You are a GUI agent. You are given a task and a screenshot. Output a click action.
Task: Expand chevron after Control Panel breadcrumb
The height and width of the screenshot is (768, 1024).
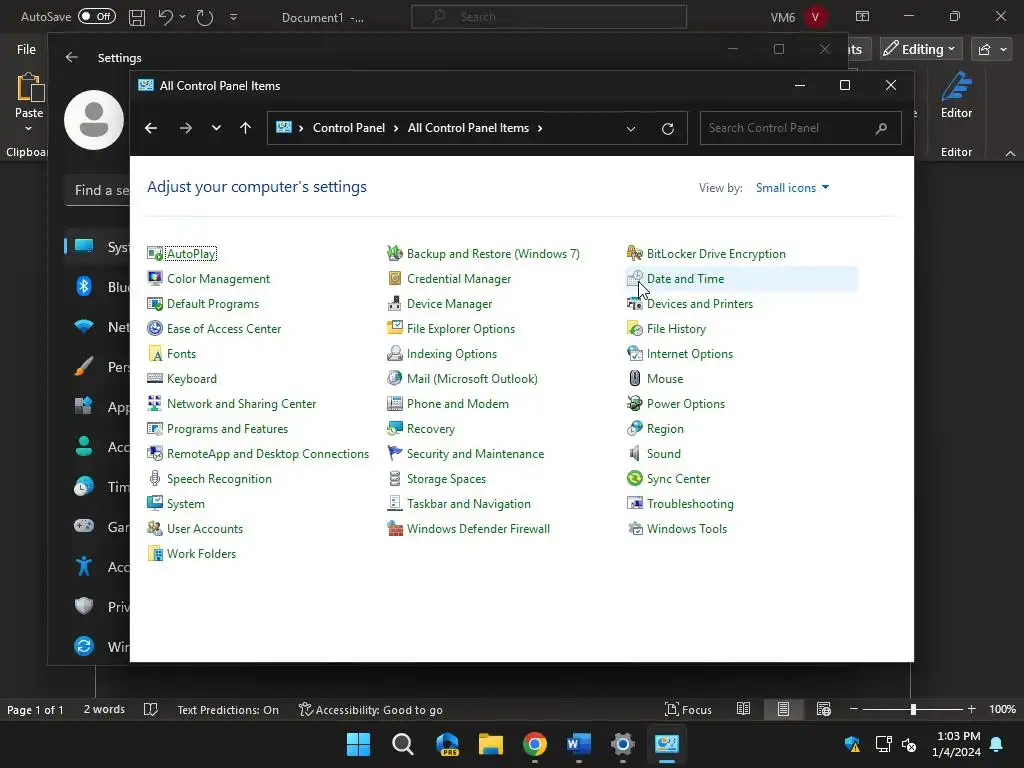pyautogui.click(x=396, y=128)
